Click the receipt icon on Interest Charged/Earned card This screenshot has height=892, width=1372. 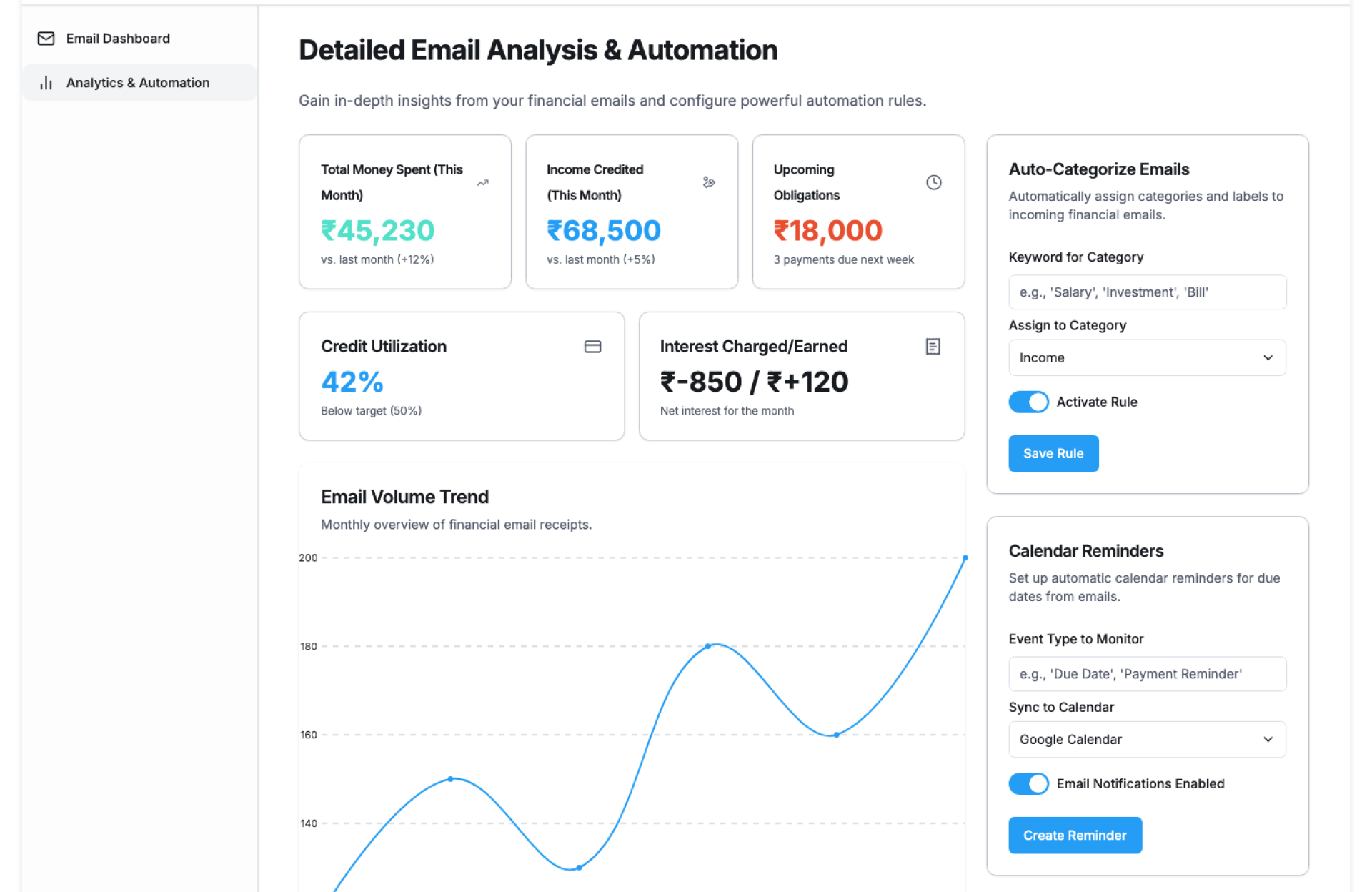pos(933,347)
